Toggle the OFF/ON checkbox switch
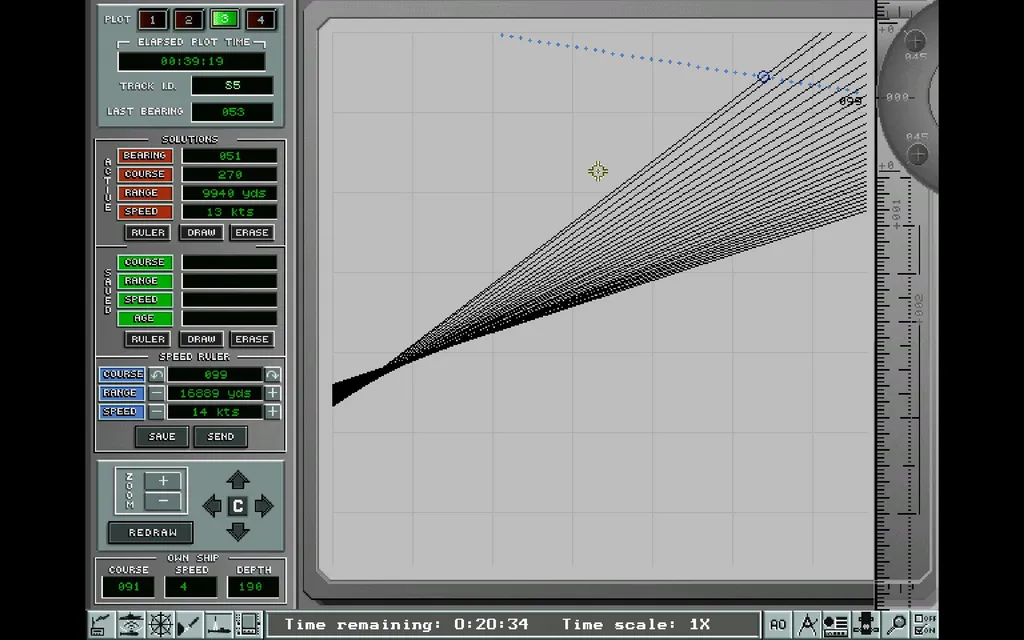1024x640 pixels. click(925, 625)
